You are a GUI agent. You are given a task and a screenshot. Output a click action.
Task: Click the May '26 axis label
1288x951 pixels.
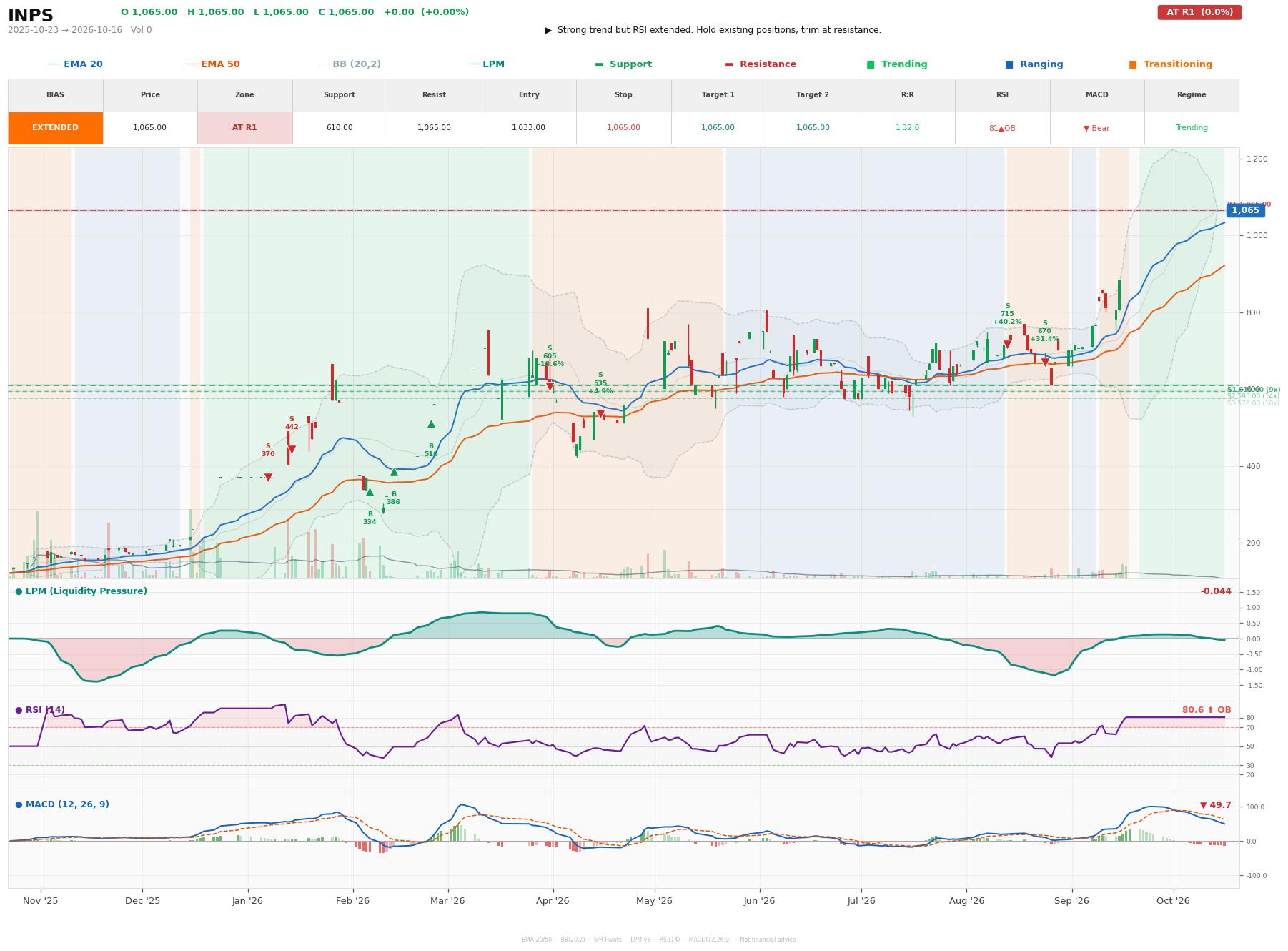click(654, 901)
